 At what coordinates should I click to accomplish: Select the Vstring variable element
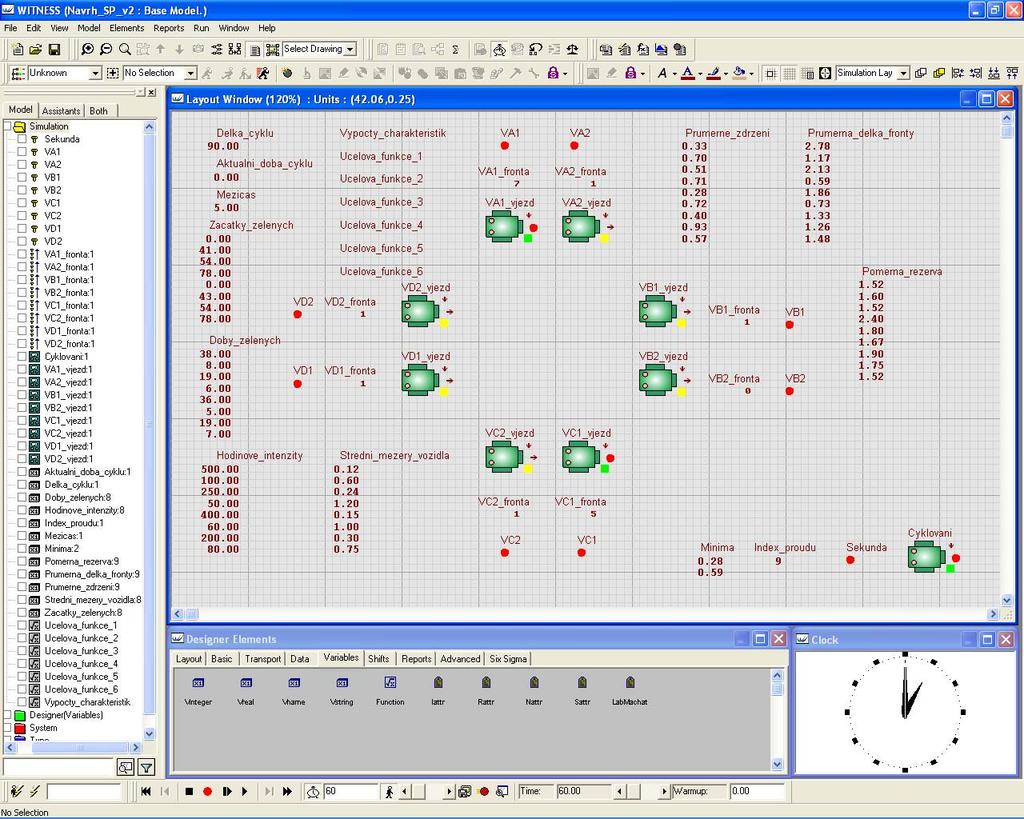pyautogui.click(x=342, y=684)
